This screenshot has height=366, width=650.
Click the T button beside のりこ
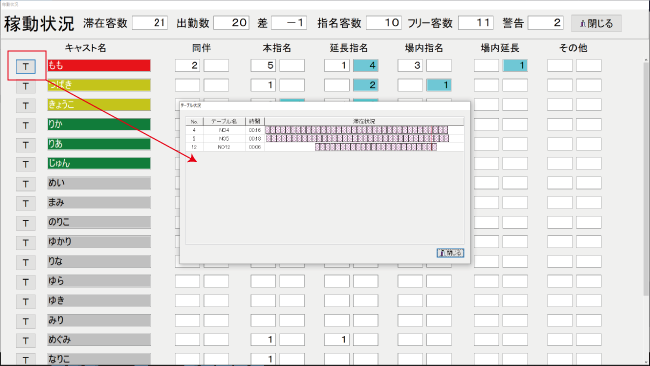click(x=26, y=223)
